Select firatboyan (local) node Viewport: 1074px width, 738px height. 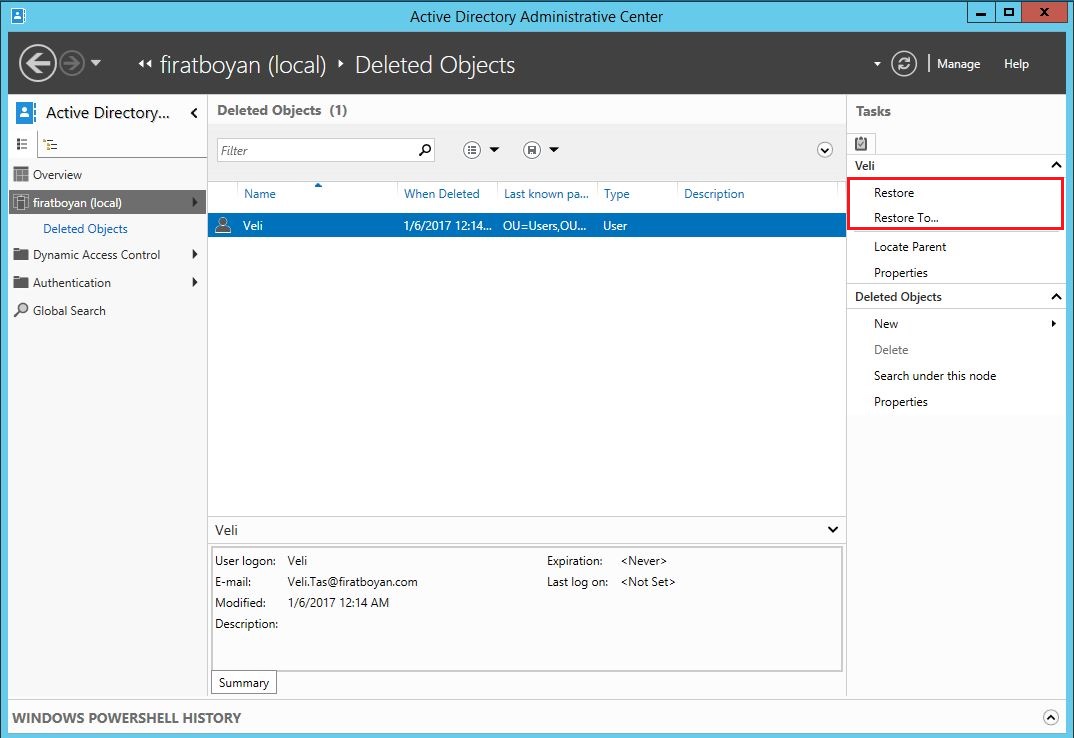(x=108, y=203)
